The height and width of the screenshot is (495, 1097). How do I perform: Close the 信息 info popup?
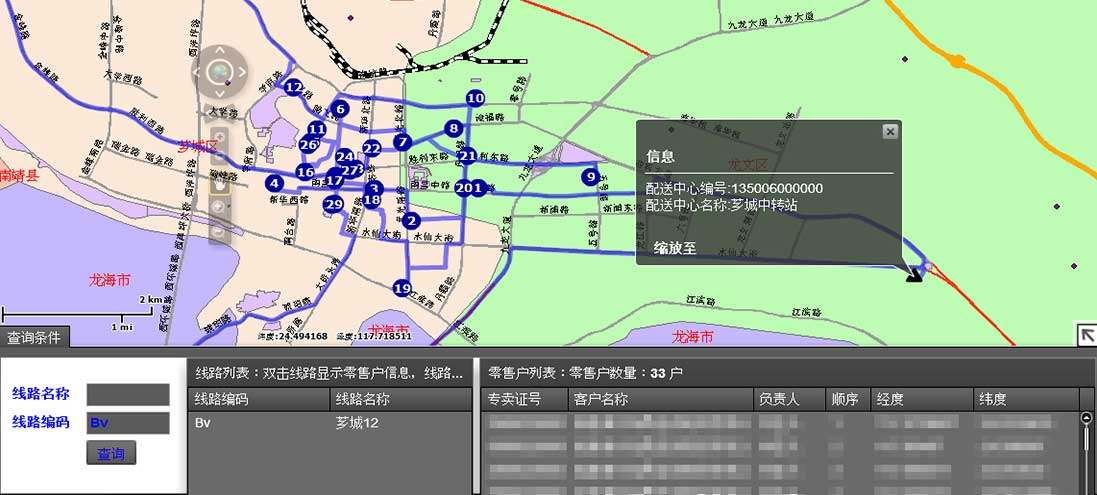point(889,131)
